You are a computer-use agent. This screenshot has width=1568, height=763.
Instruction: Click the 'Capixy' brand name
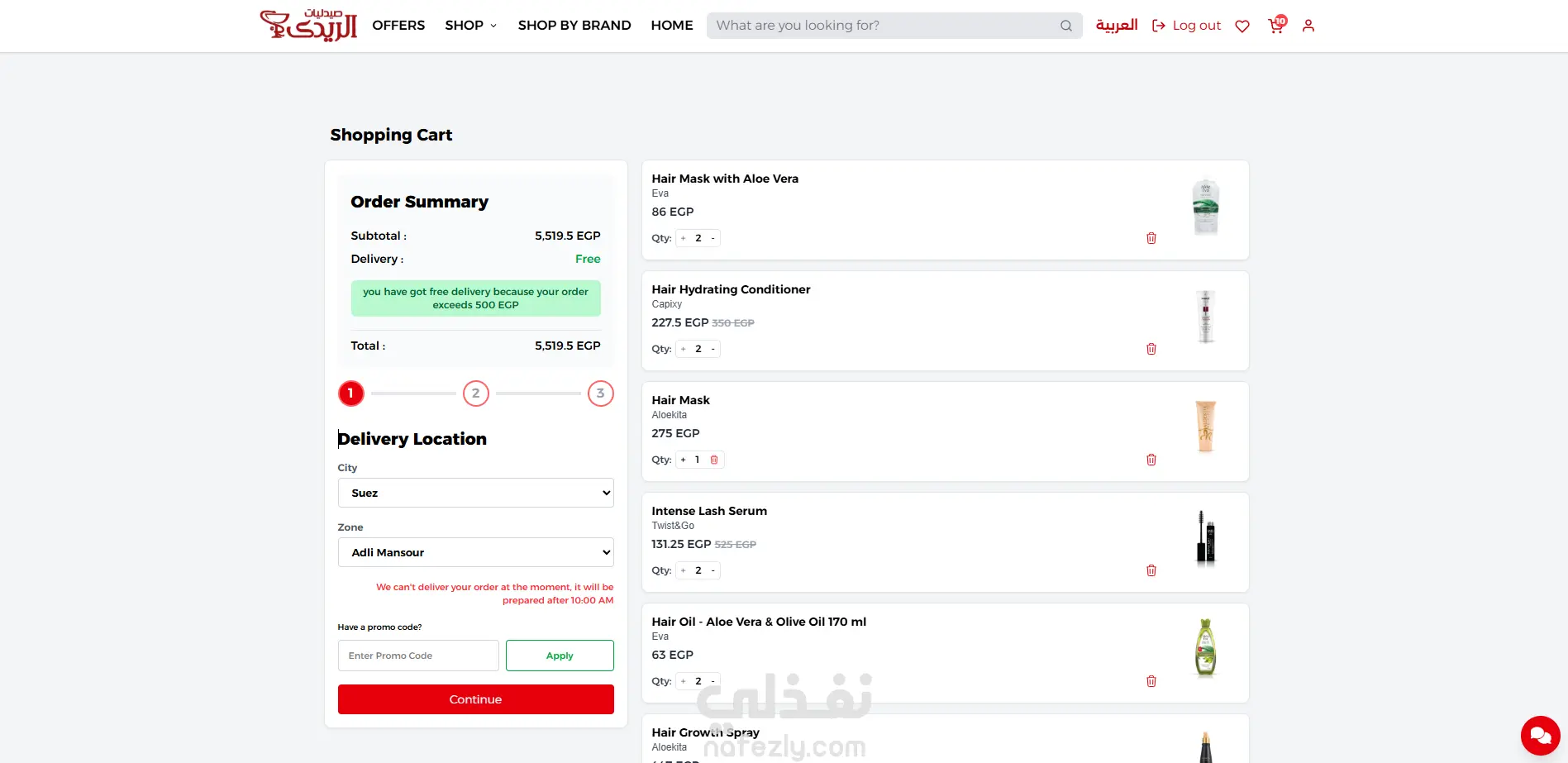click(x=667, y=304)
